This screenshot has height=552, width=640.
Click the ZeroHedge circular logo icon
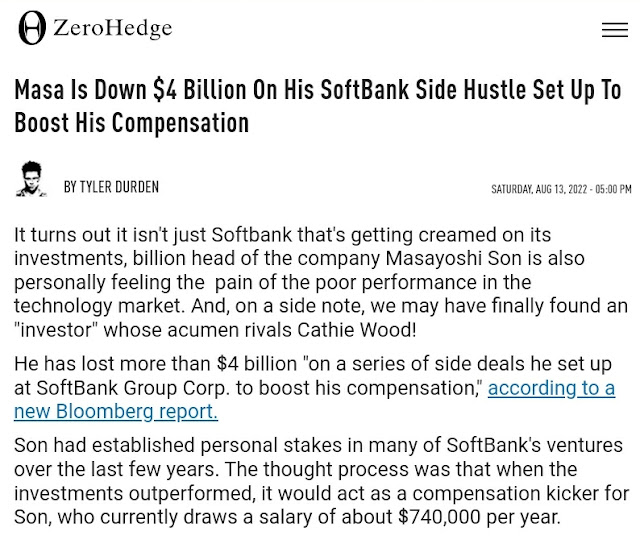point(32,28)
